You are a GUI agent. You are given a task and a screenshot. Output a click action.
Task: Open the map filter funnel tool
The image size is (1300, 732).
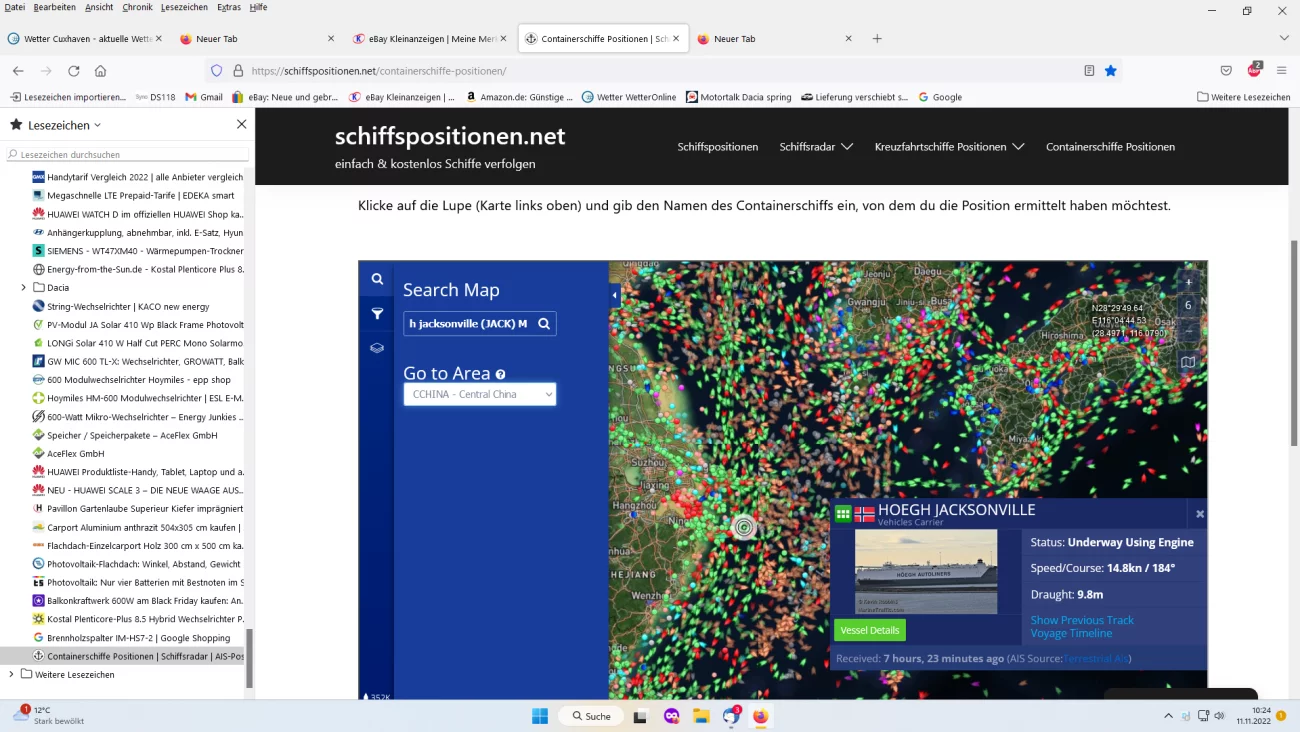pyautogui.click(x=377, y=314)
